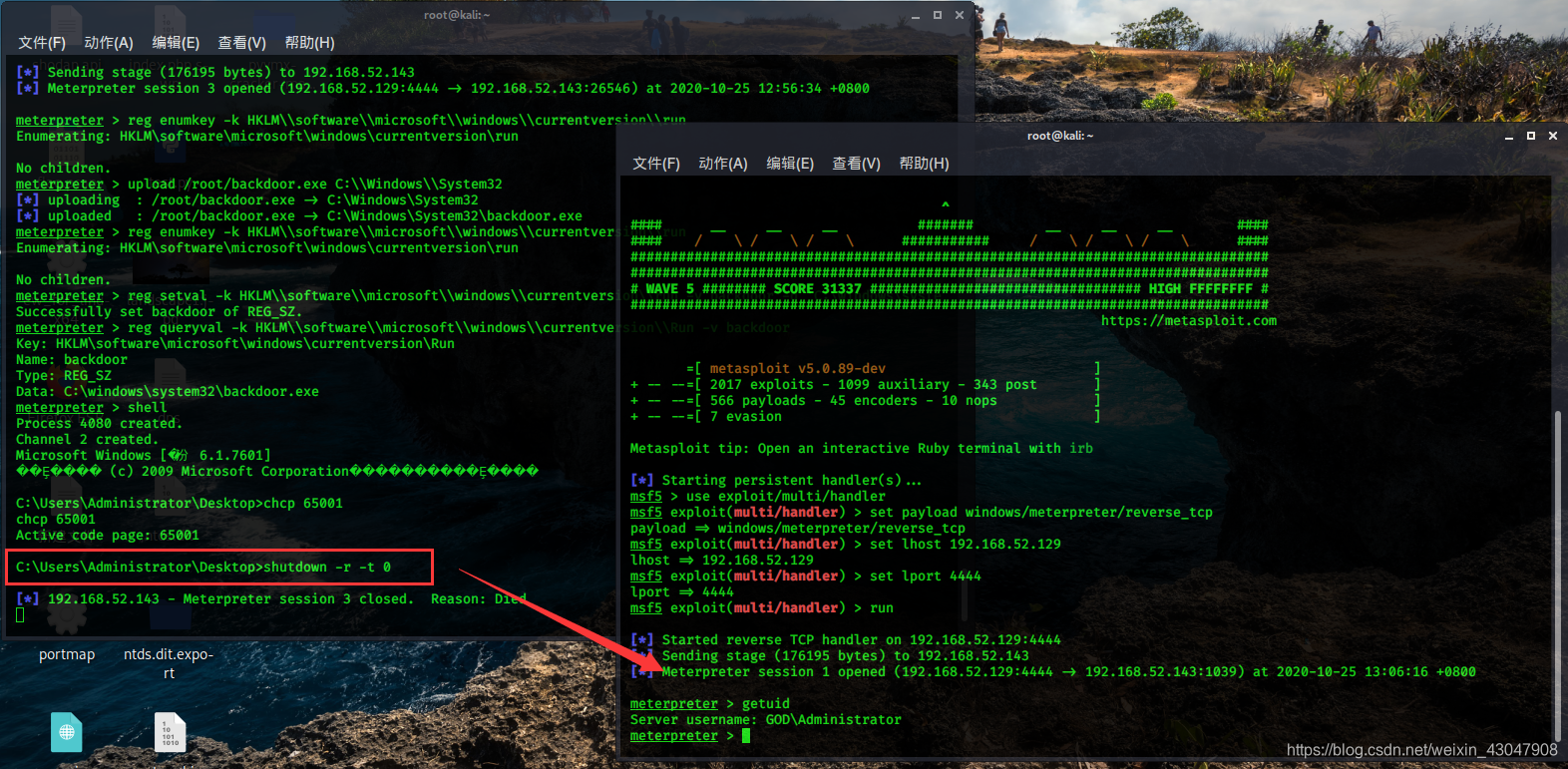
Task: Click 'Server username: GOD\Administrator' line
Action: 766,719
